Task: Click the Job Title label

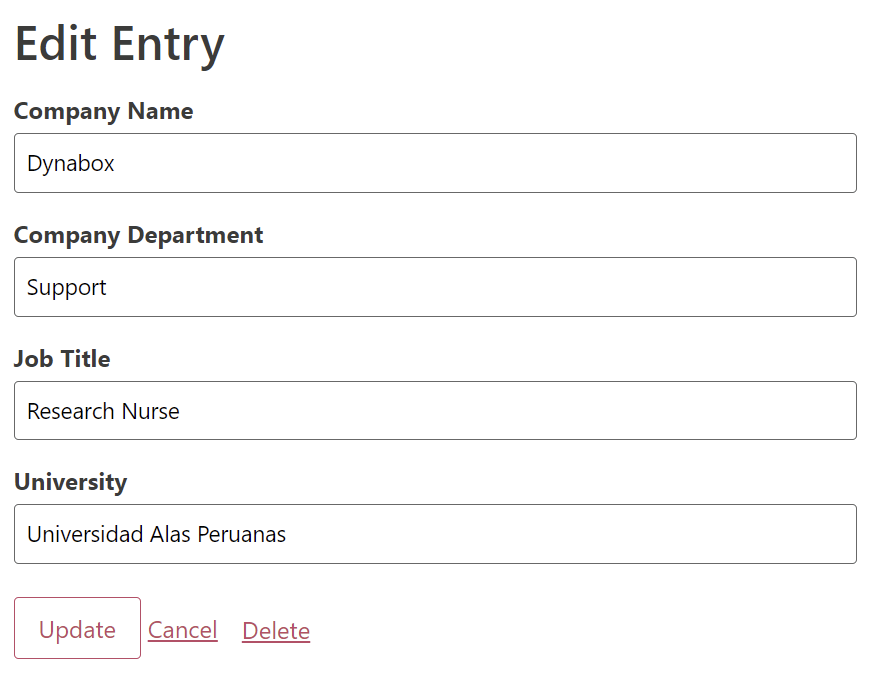Action: pos(62,359)
